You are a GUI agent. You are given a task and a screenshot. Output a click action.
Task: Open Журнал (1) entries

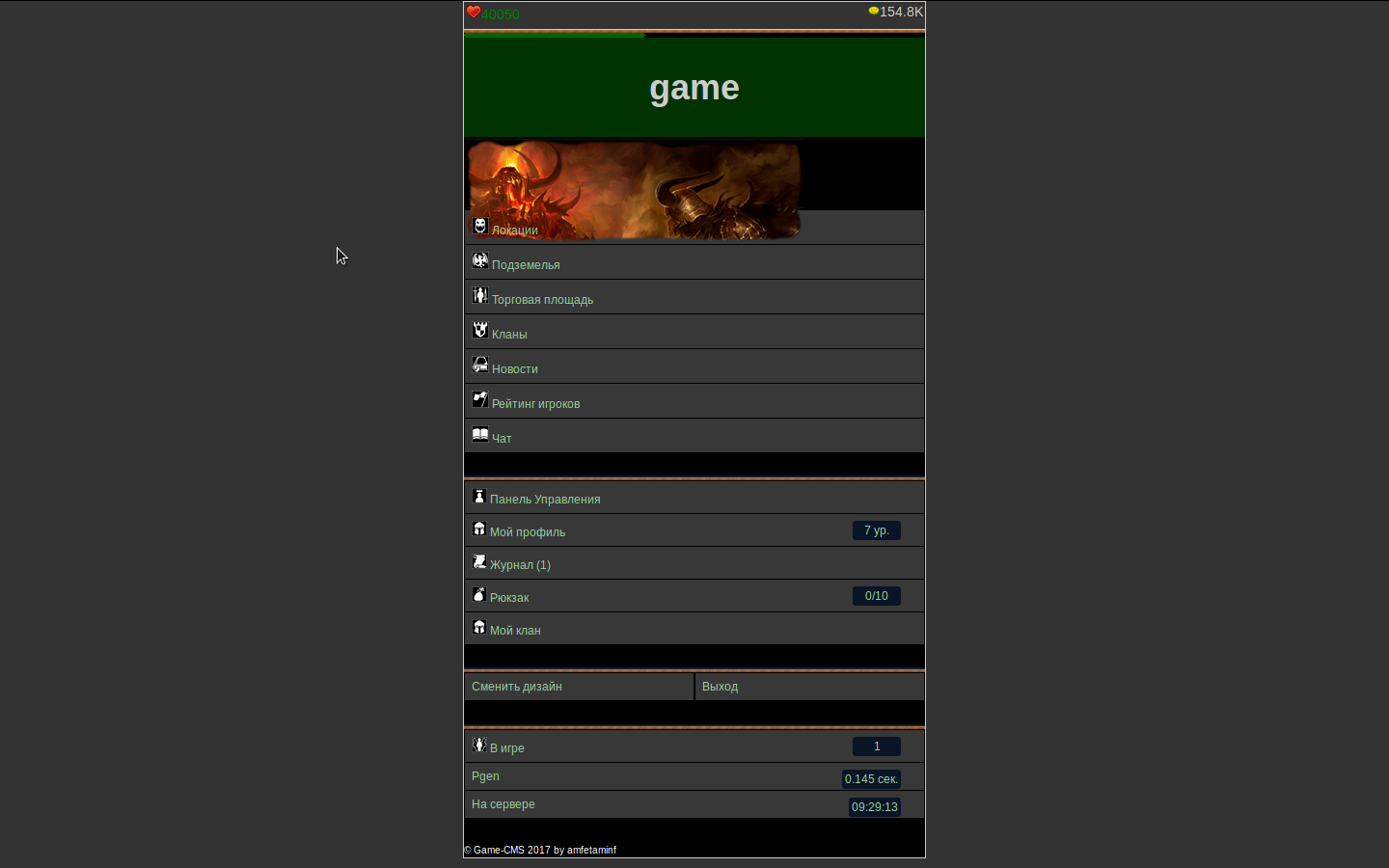[520, 565]
